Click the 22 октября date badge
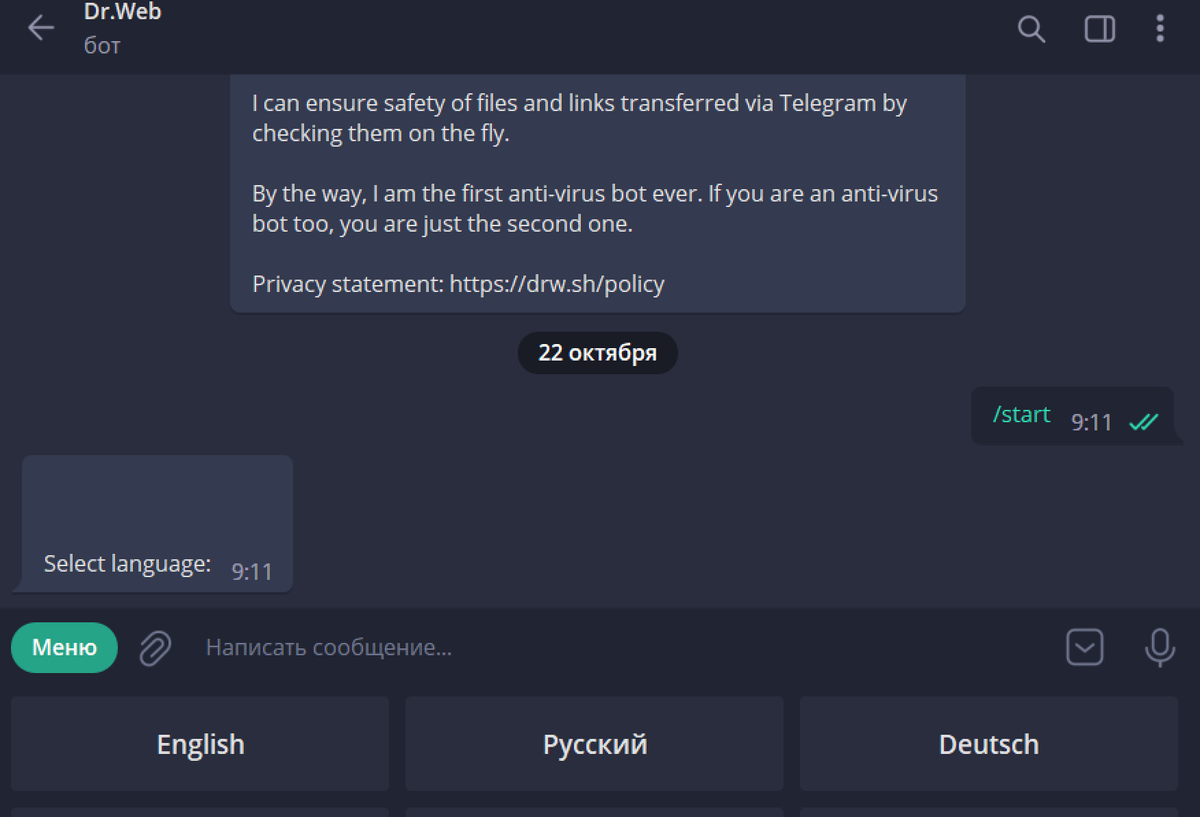This screenshot has height=817, width=1200. [597, 352]
